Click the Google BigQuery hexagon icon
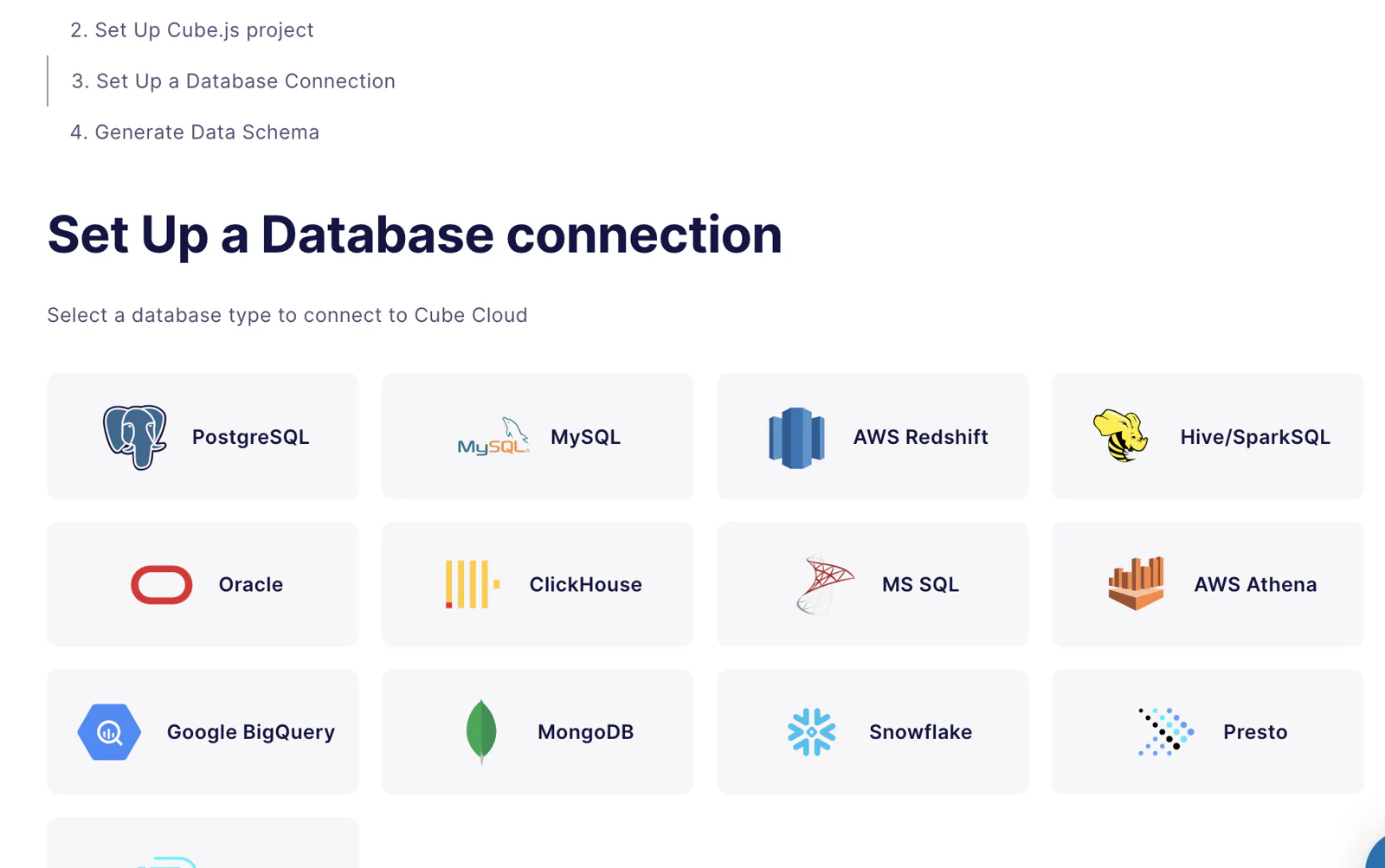Screen dimensions: 1385x868 109,732
